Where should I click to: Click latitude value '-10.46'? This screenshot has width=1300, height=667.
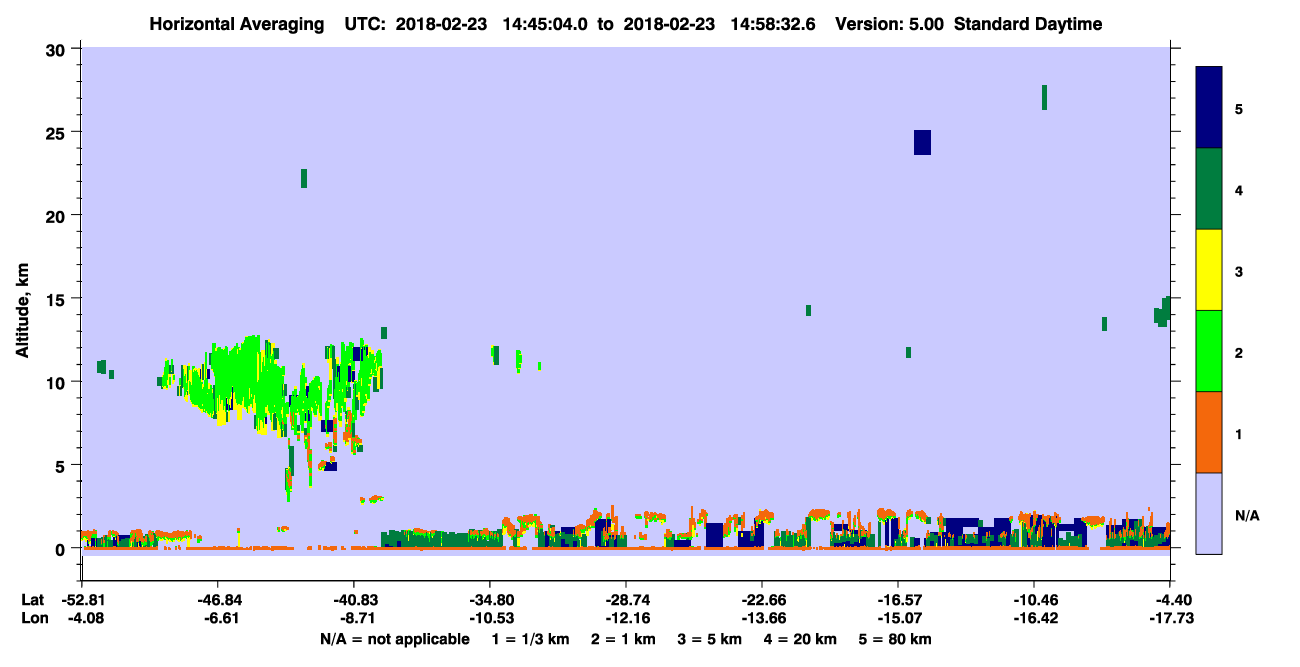pos(1033,599)
